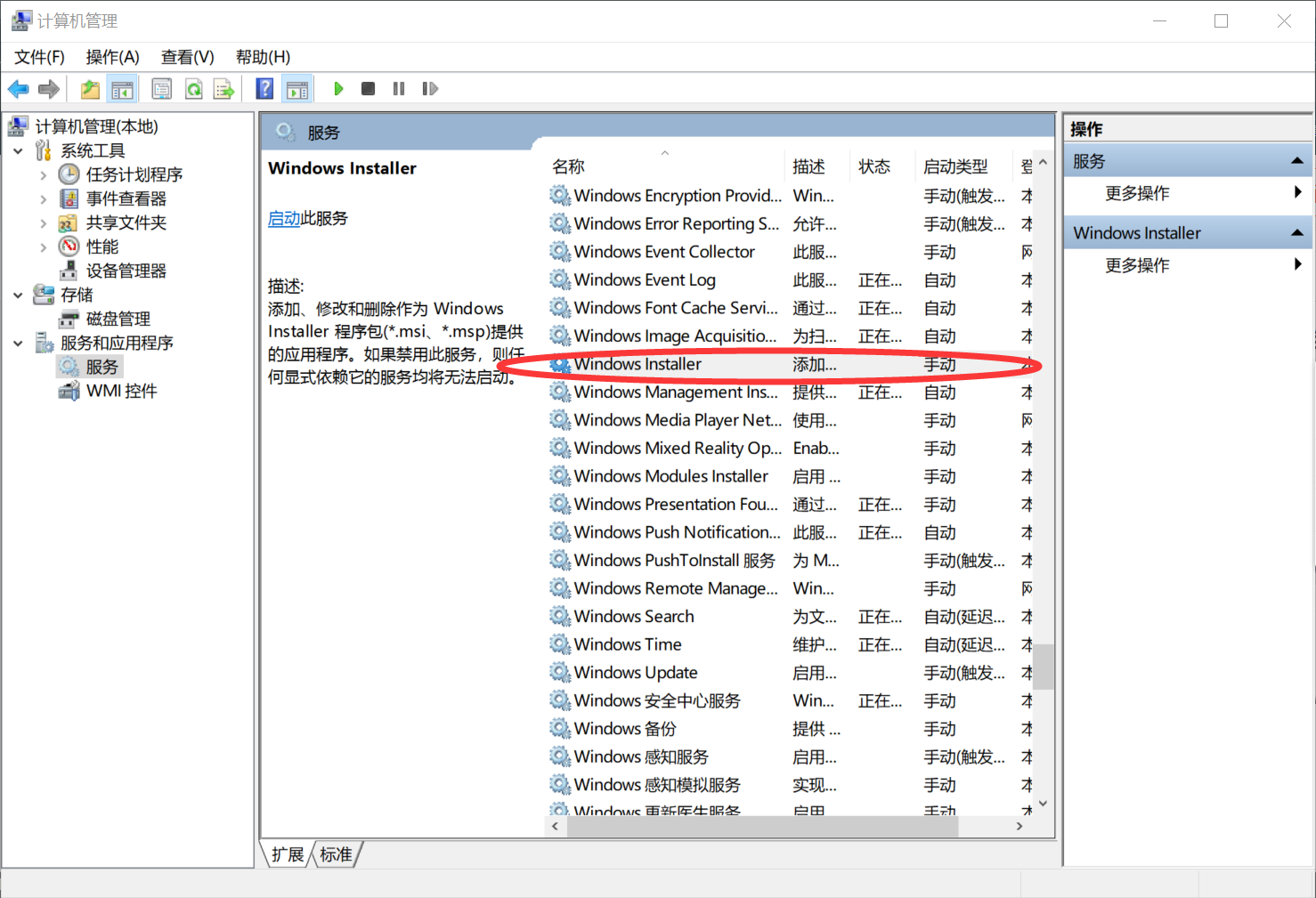Screen dimensions: 1316x898
Task: Click the Up One Level folder icon
Action: tap(90, 89)
